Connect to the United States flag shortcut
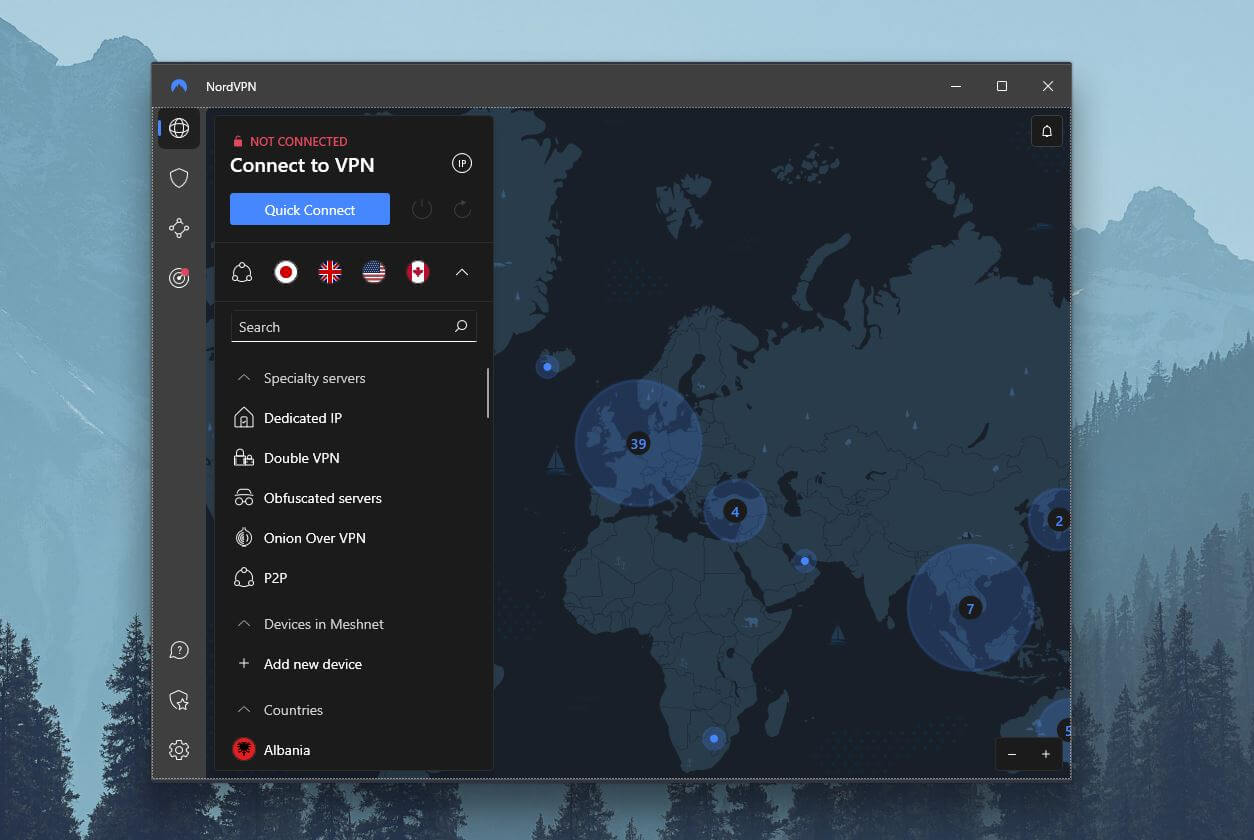 (x=374, y=272)
